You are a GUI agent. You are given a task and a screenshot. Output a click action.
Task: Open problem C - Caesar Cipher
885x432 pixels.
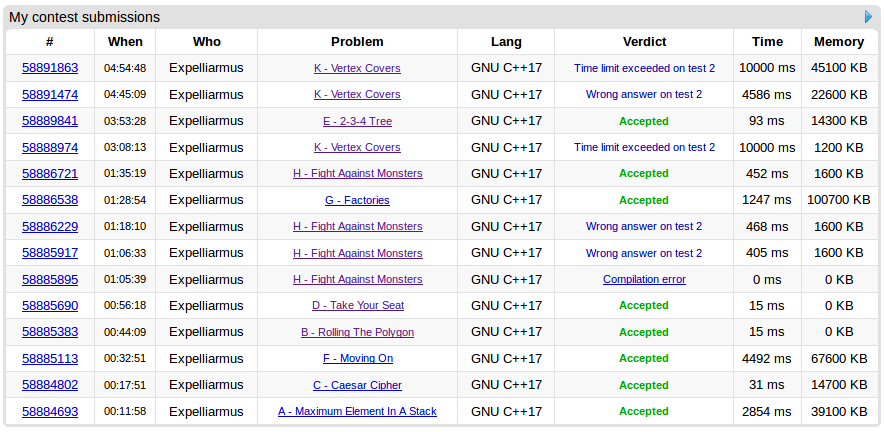tap(357, 385)
